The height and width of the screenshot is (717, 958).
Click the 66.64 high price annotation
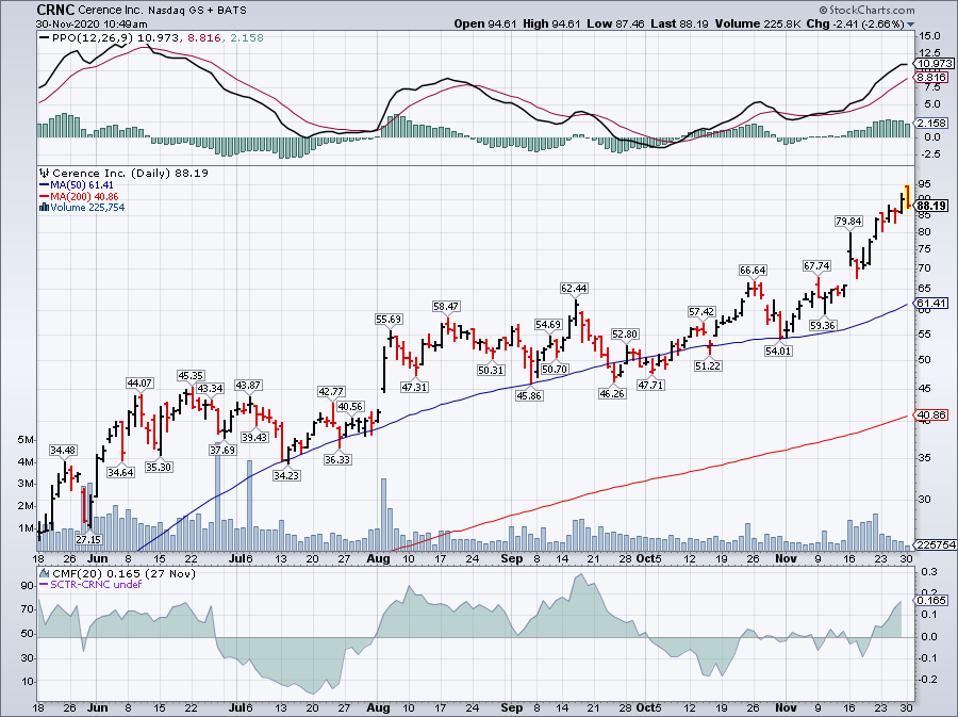pyautogui.click(x=753, y=270)
